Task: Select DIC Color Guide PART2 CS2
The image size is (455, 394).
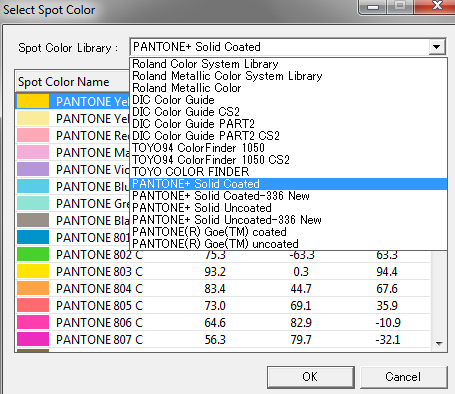Action: click(x=288, y=136)
